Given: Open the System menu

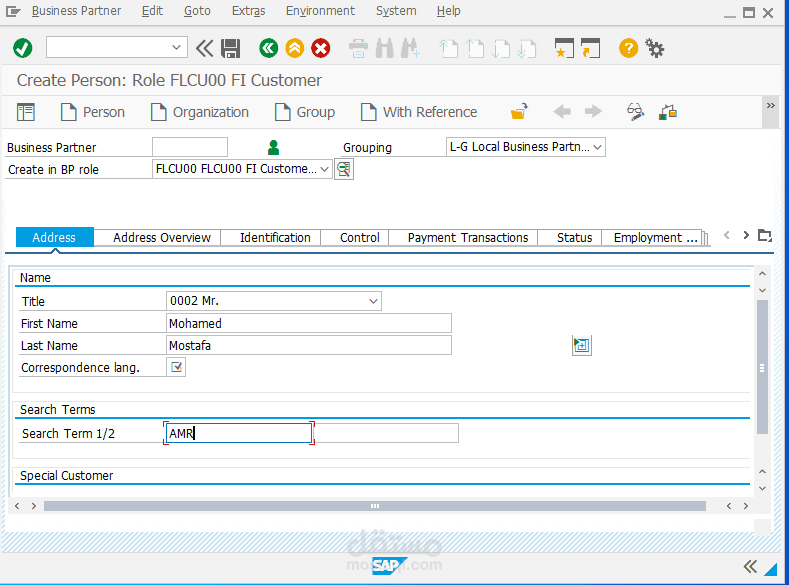Looking at the screenshot, I should 396,11.
